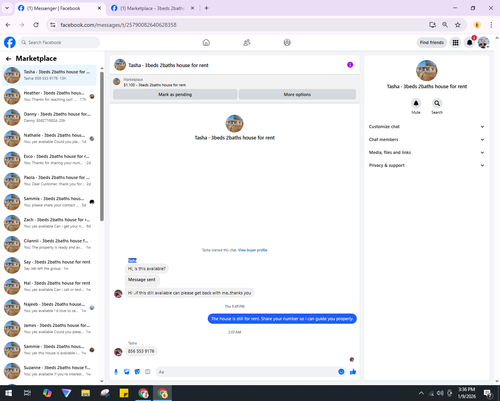Mute the conversation with the bell icon
Viewport: 500px width, 401px height.
(416, 103)
